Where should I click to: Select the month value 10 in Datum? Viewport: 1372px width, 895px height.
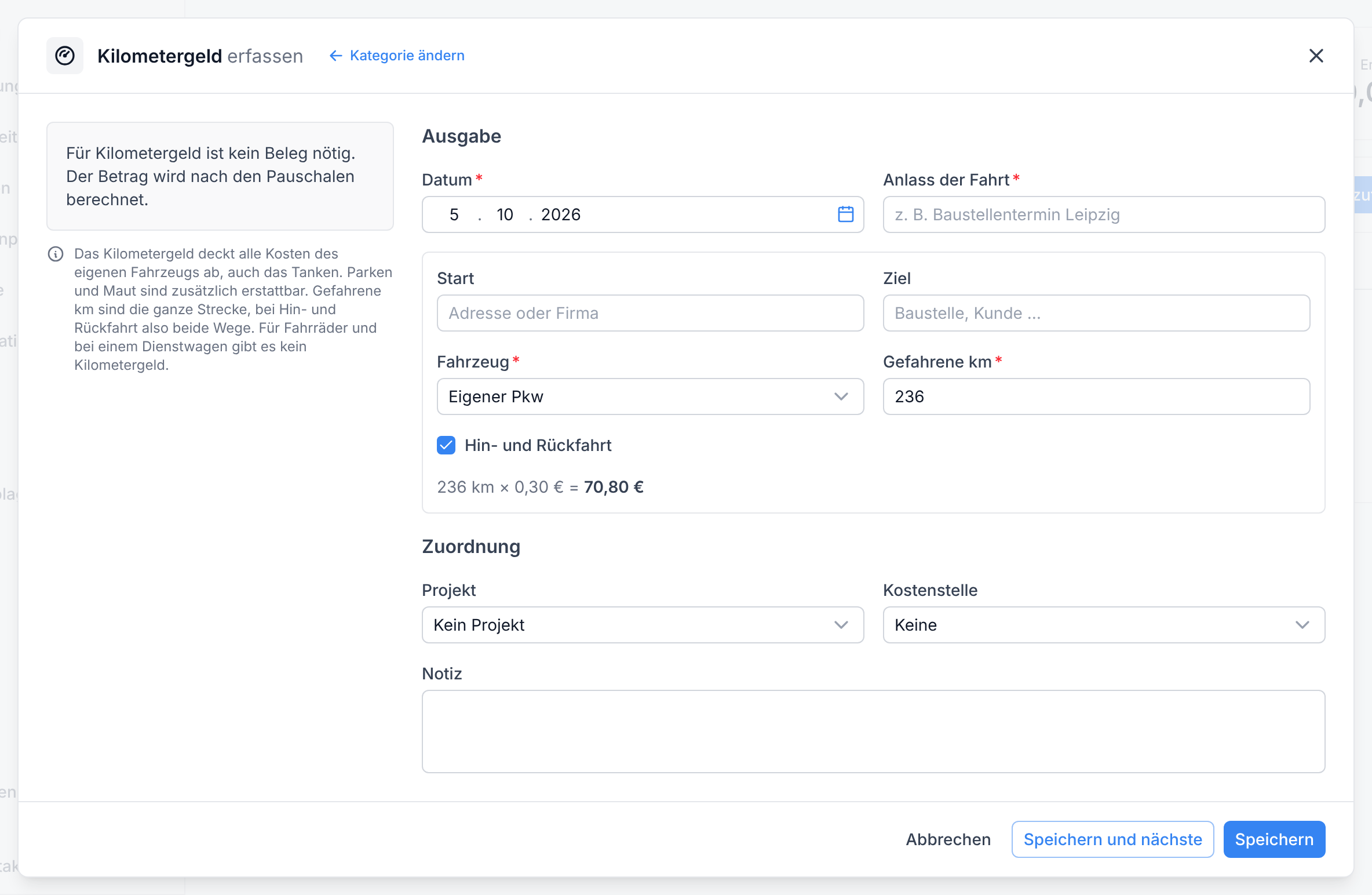pos(505,214)
